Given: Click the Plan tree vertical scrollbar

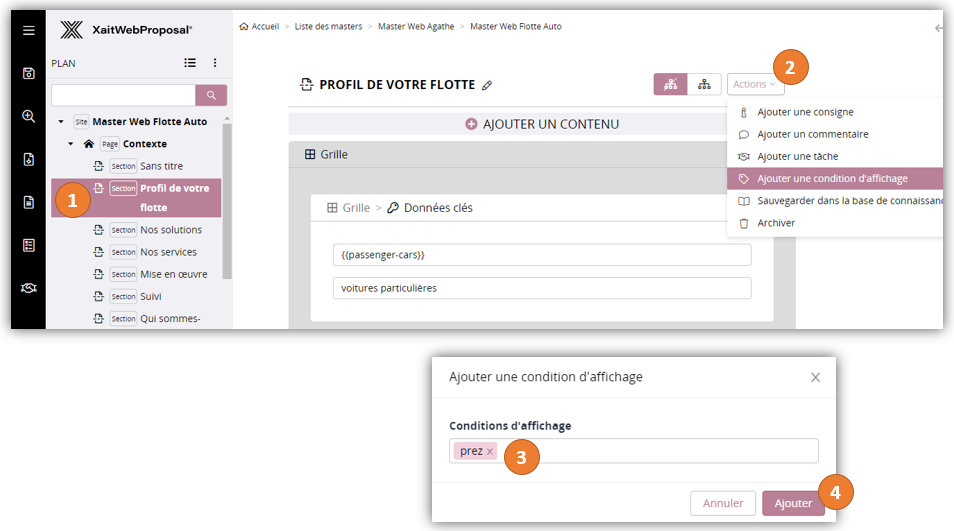Looking at the screenshot, I should click(227, 200).
